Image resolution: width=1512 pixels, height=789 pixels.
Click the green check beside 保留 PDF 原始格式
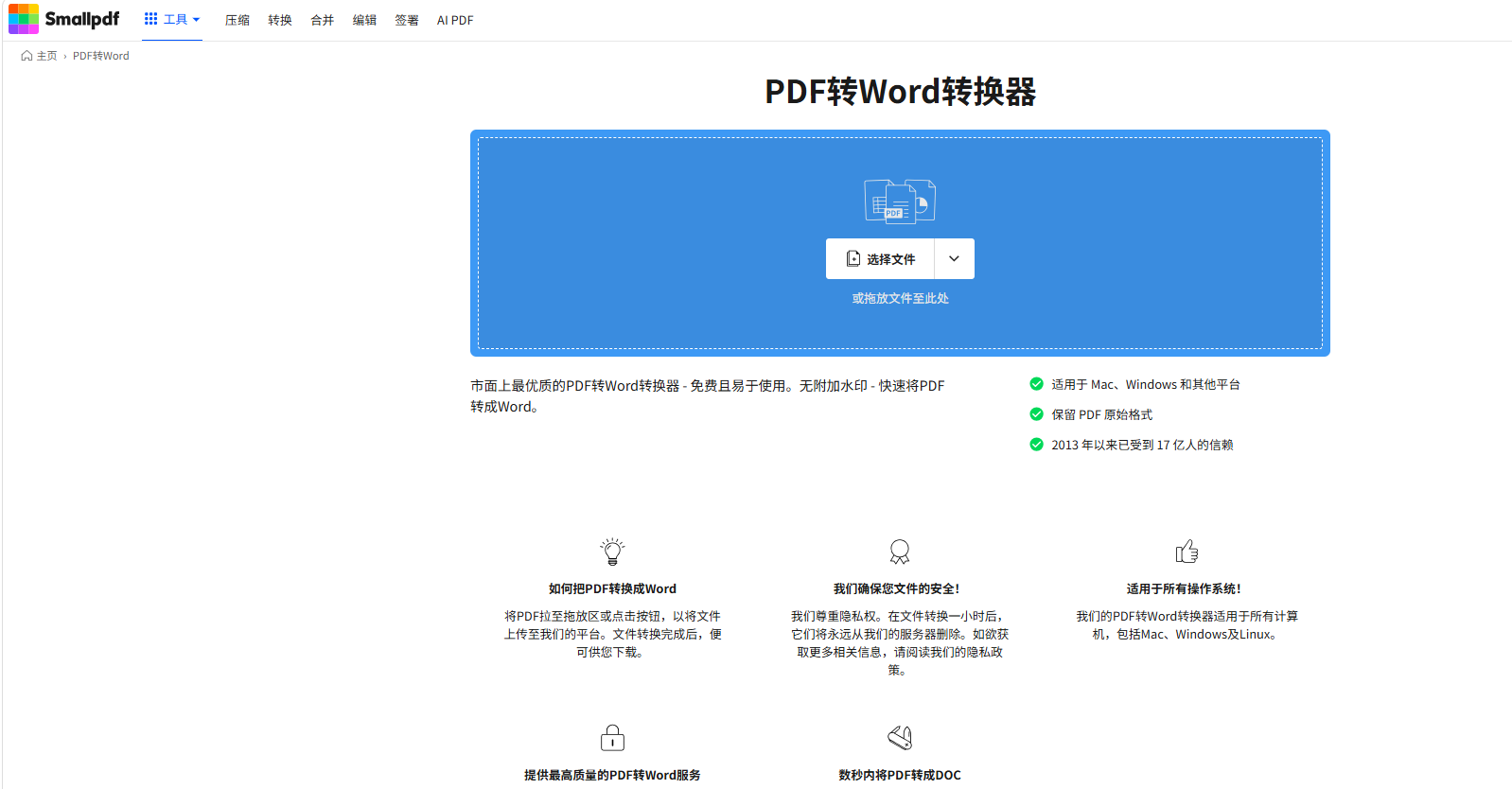click(1036, 414)
